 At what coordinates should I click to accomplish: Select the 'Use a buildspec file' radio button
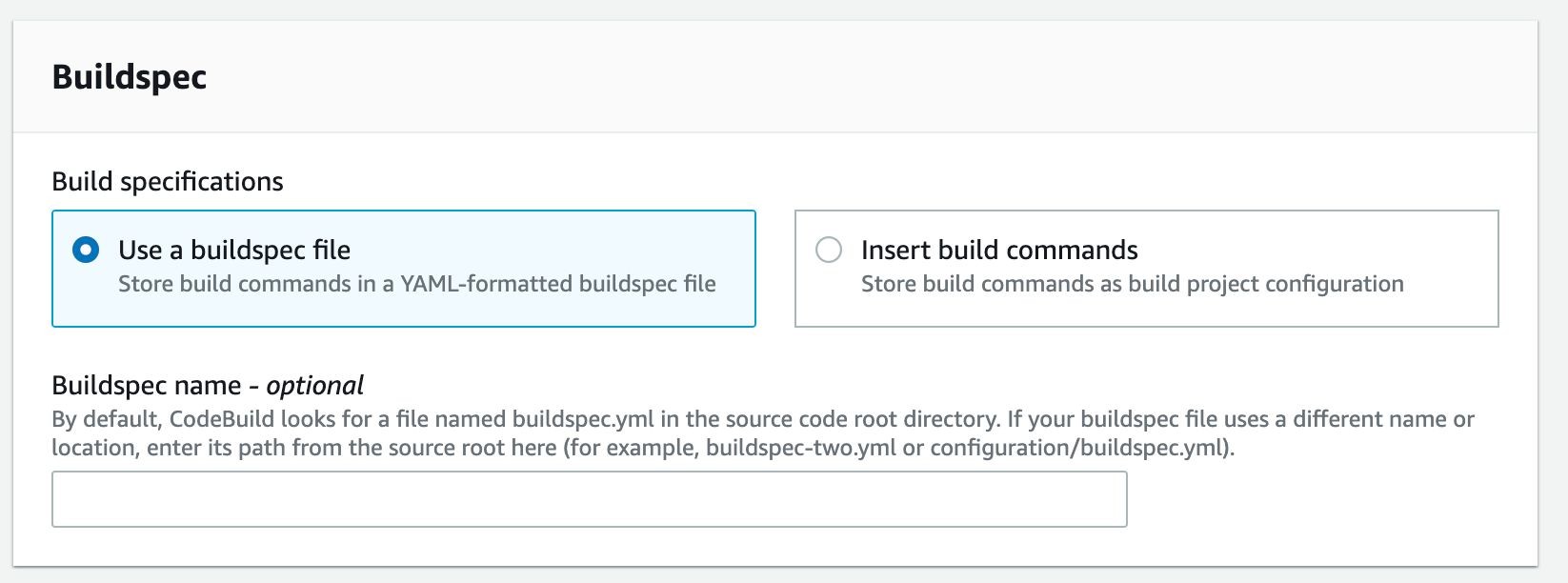[86, 251]
